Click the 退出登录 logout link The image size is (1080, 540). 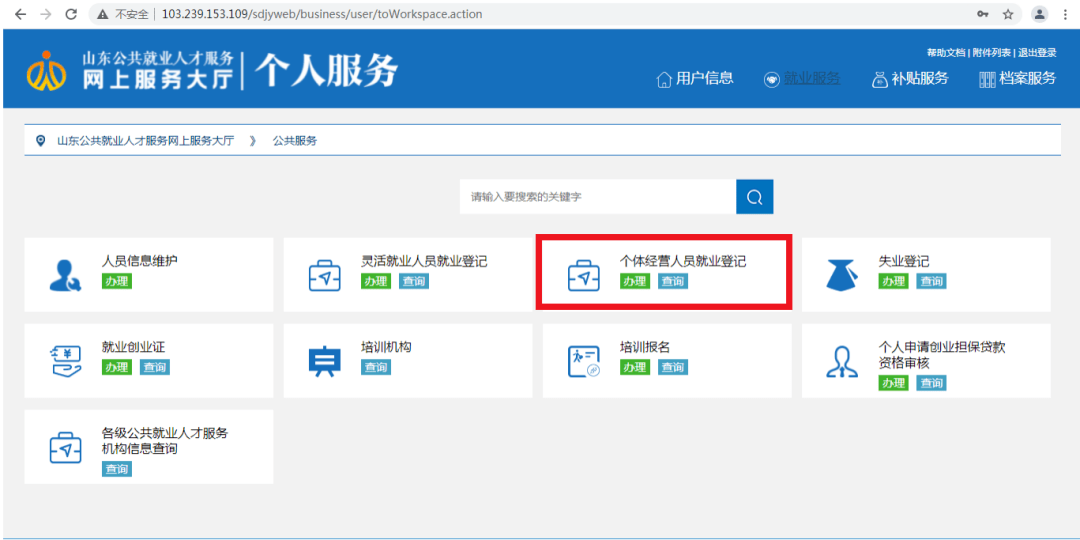coord(1037,53)
